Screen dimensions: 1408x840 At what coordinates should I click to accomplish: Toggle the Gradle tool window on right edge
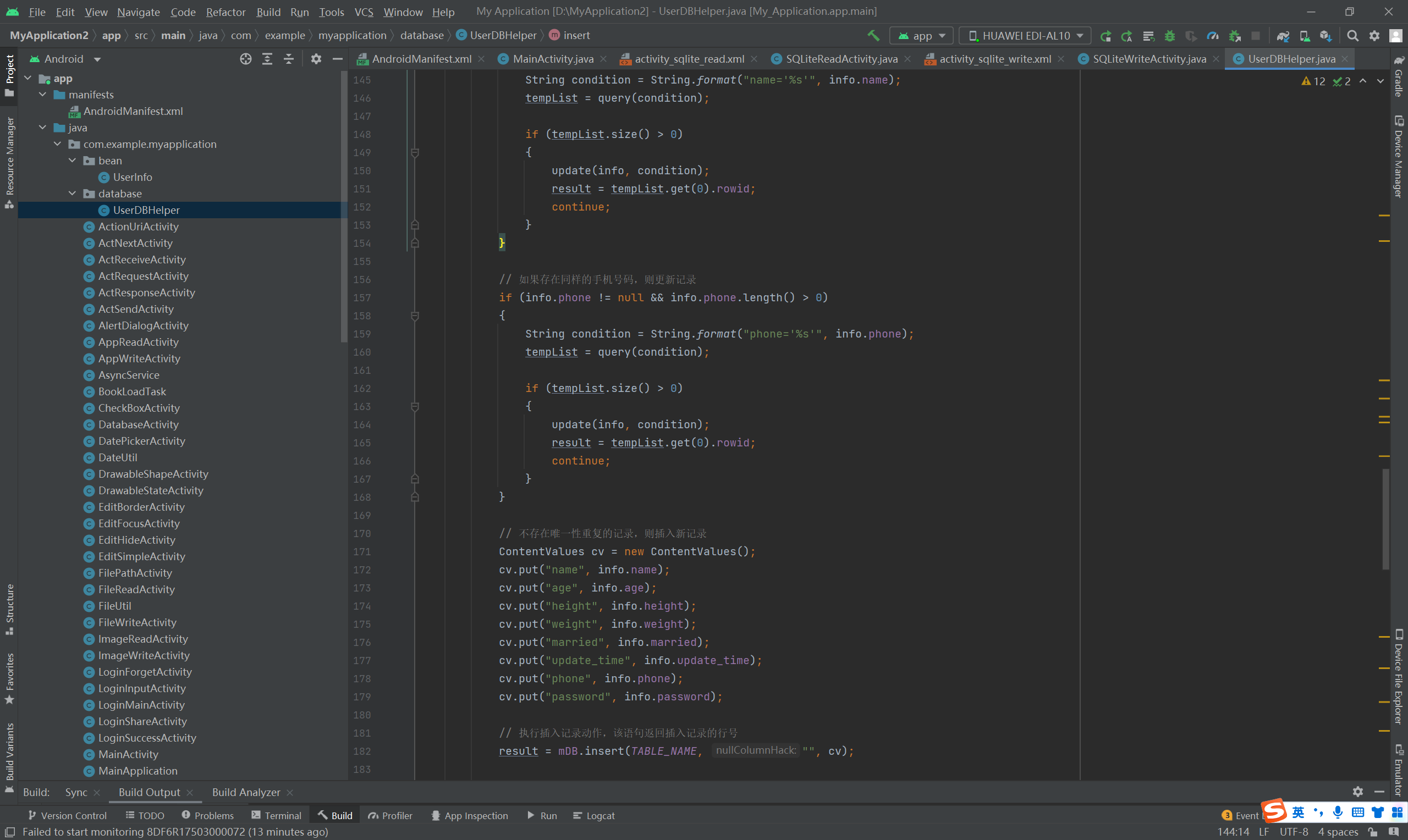click(1399, 76)
